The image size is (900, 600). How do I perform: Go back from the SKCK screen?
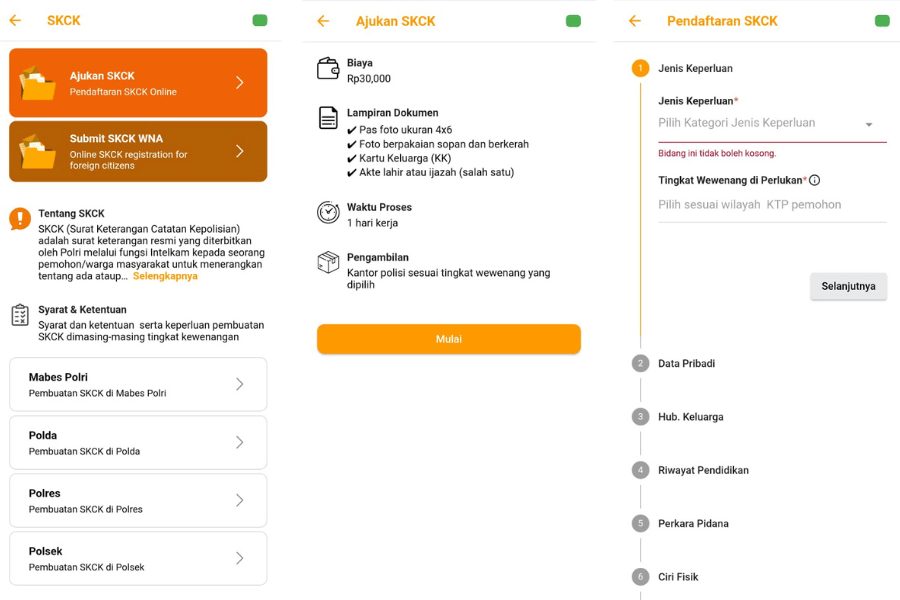pos(15,20)
